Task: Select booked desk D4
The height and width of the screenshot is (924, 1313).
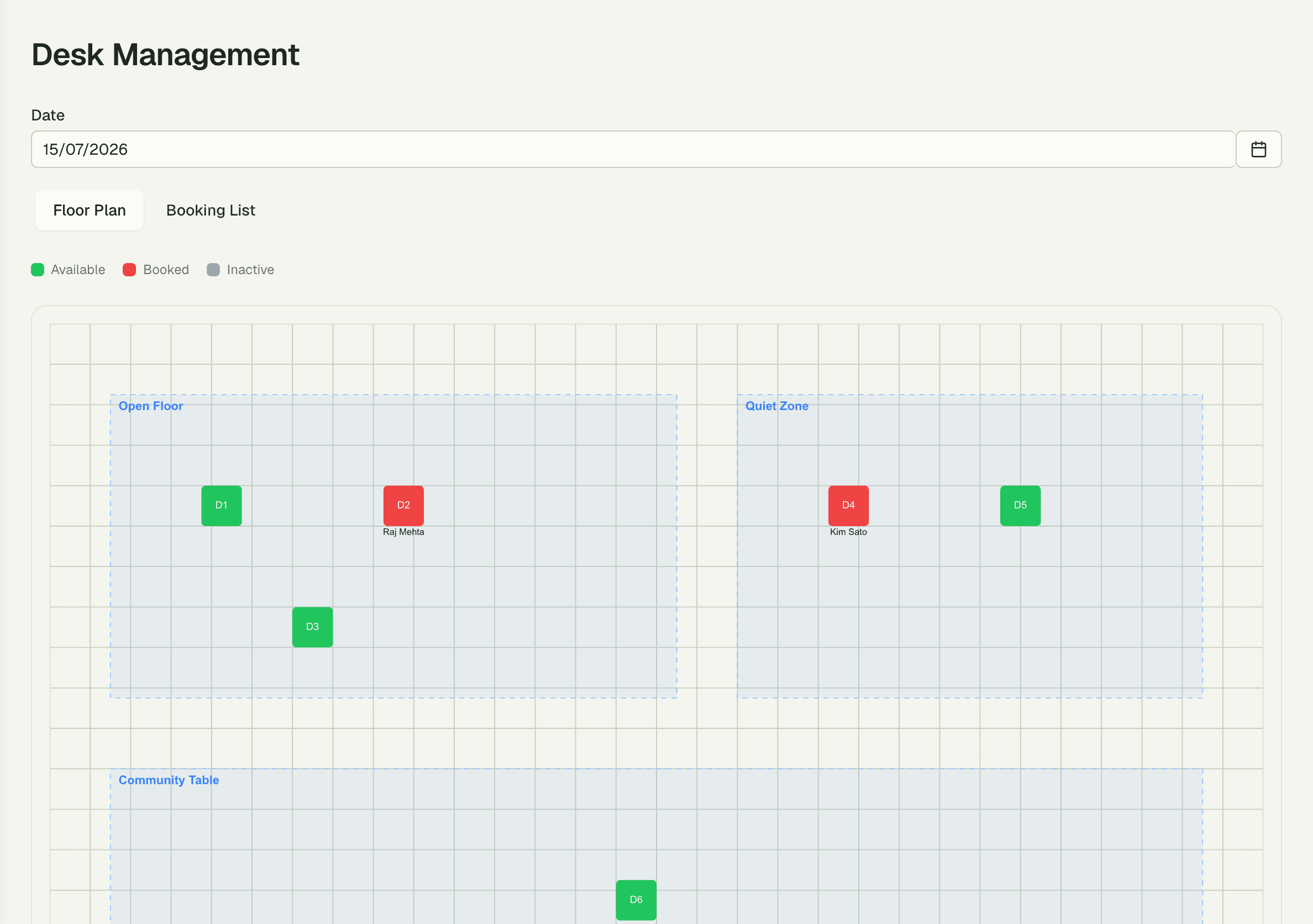Action: [x=849, y=506]
